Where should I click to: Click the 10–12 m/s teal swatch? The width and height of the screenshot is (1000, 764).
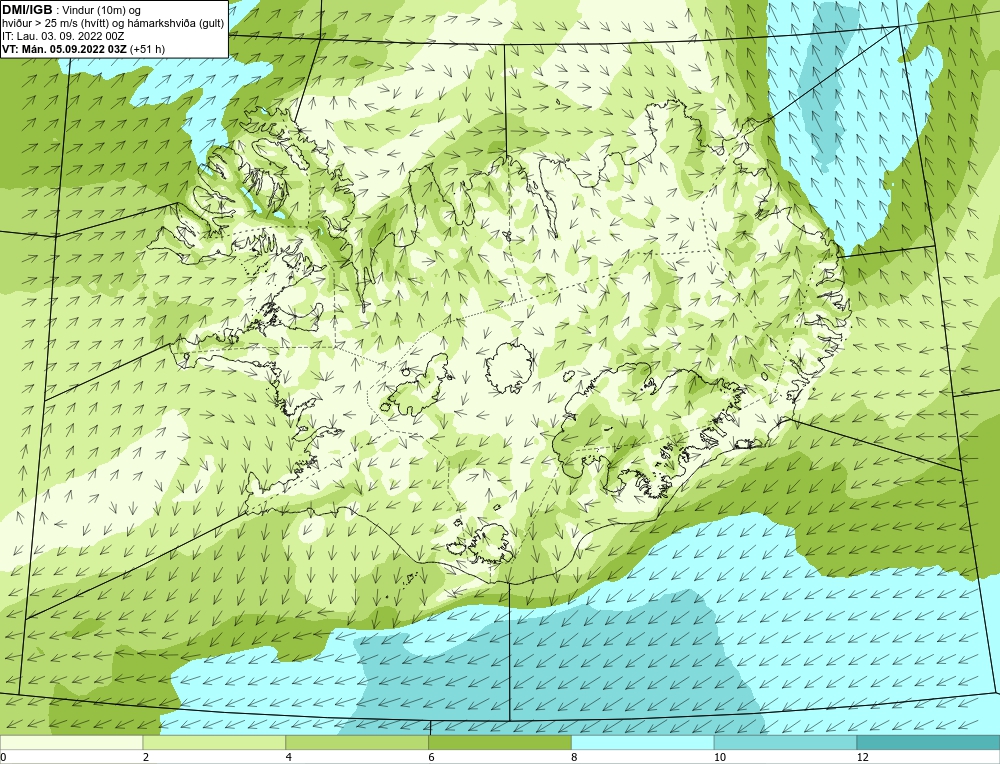pos(786,742)
